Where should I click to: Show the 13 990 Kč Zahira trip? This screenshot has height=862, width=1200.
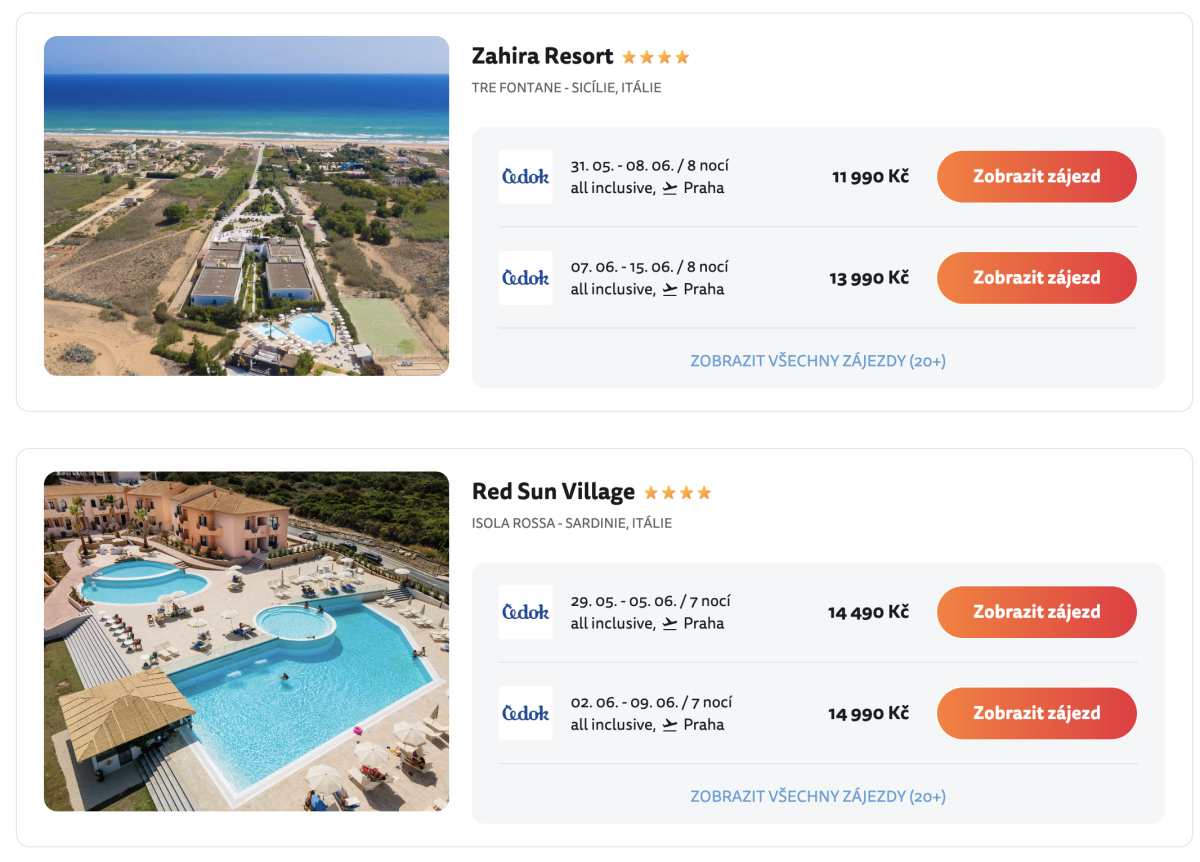[1036, 278]
